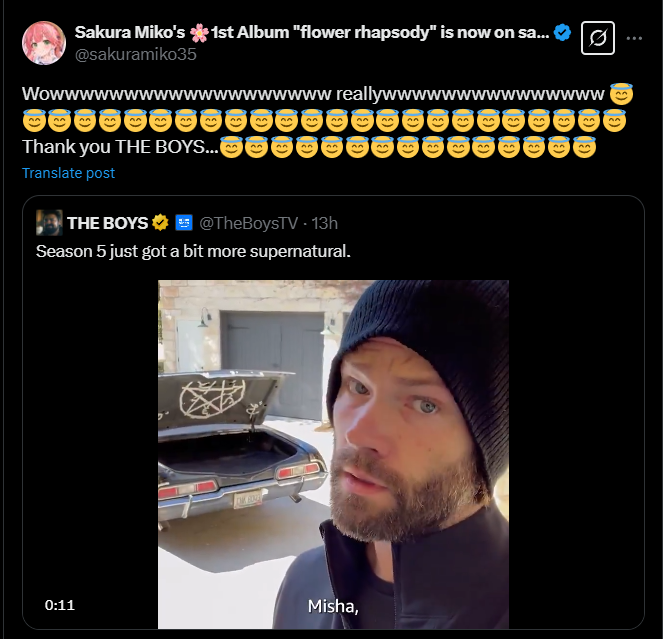Screen dimensions: 663x639
Task: Click the gold verified badge next to THE BOYS
Action: click(x=159, y=222)
